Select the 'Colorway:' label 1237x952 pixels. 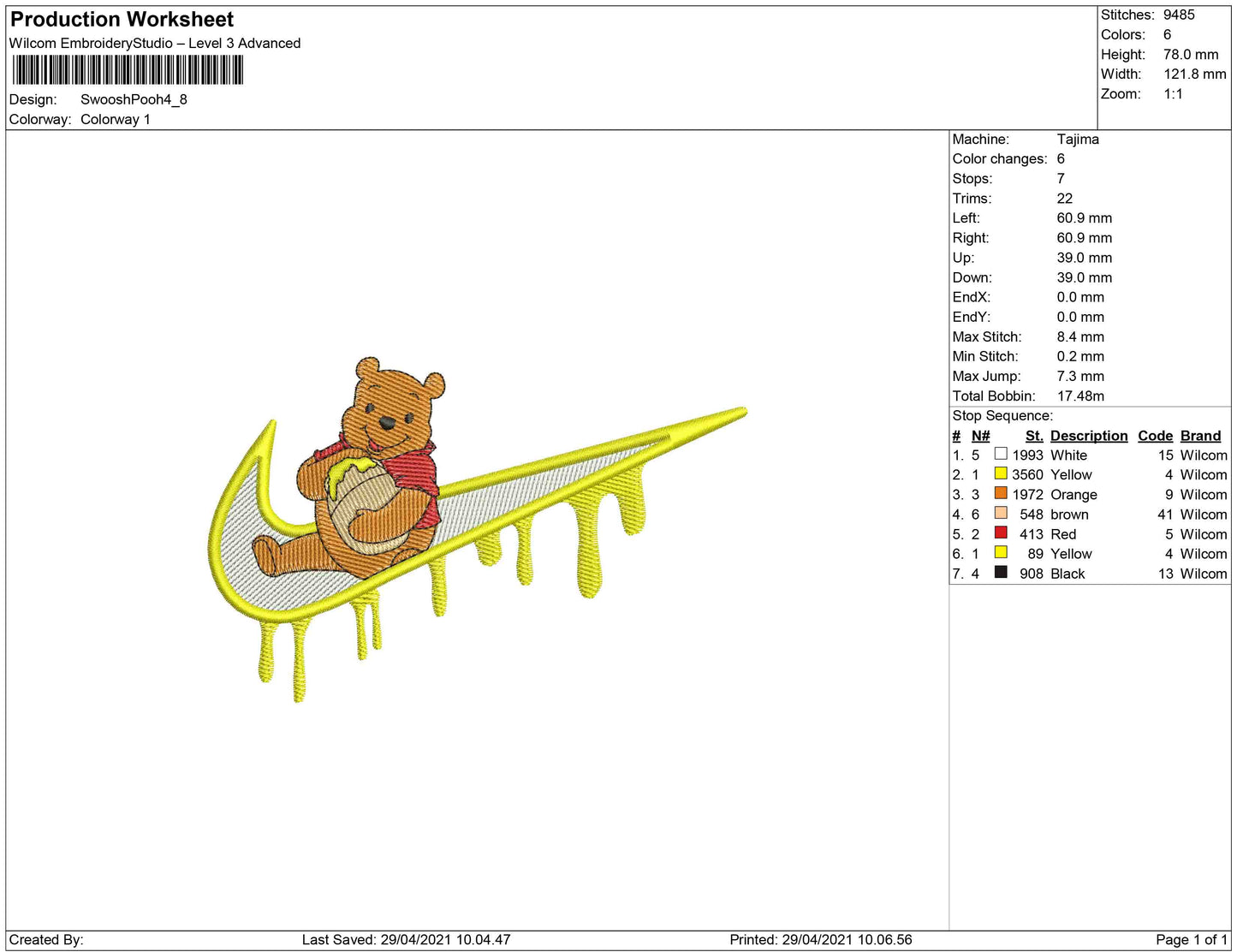coord(40,120)
